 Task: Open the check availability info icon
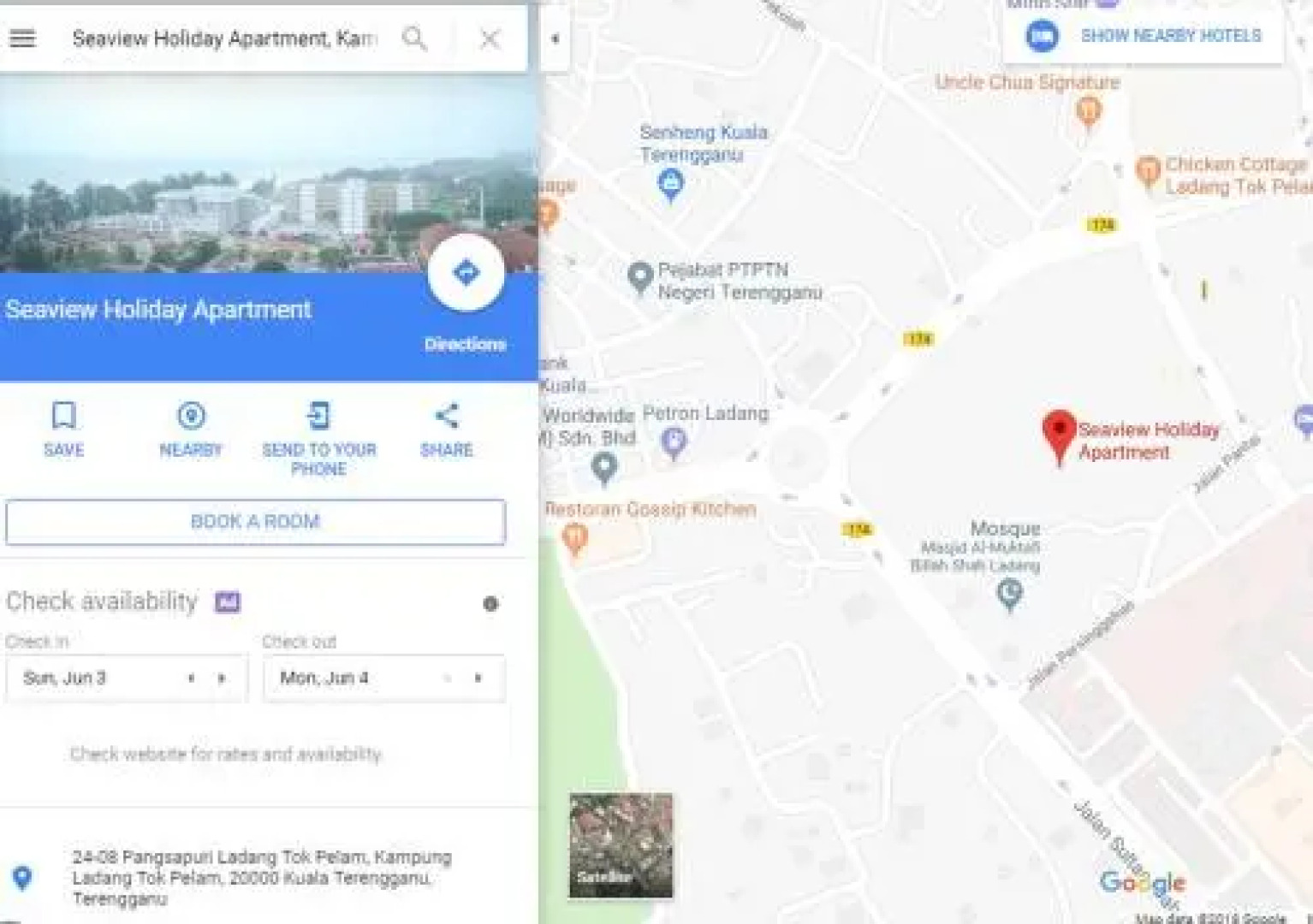[490, 604]
